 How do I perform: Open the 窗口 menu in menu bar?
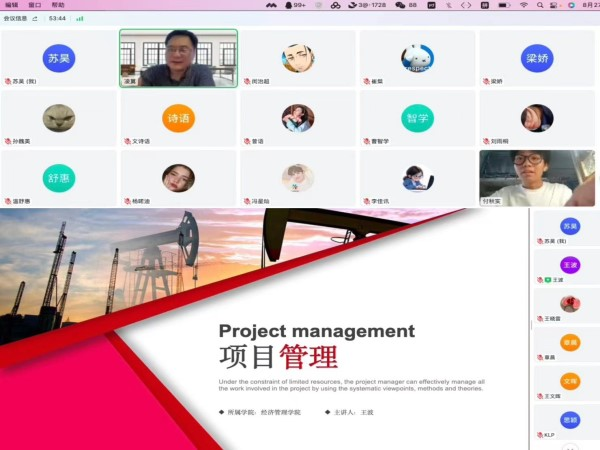click(x=35, y=5)
